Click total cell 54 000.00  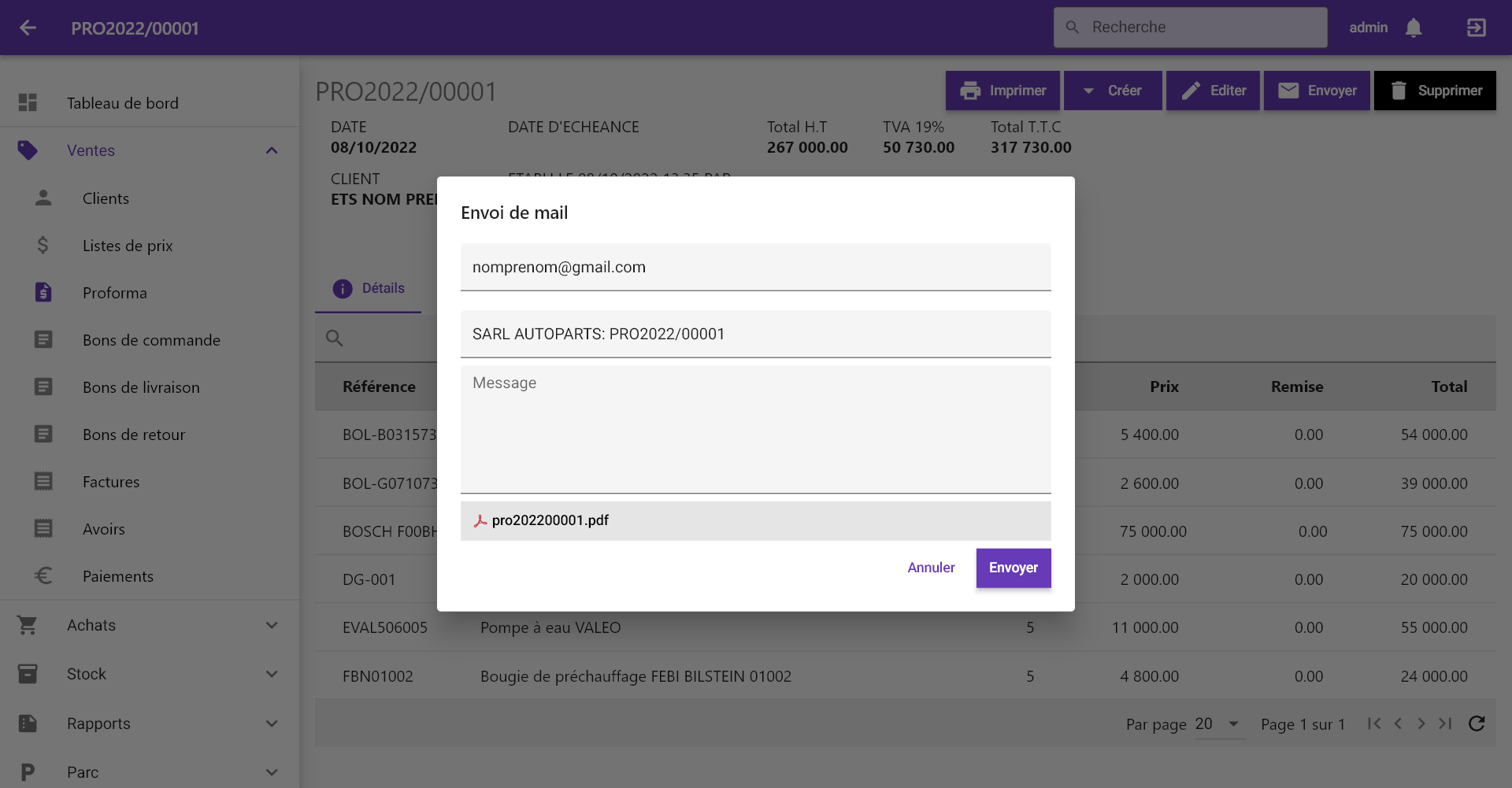pos(1434,435)
